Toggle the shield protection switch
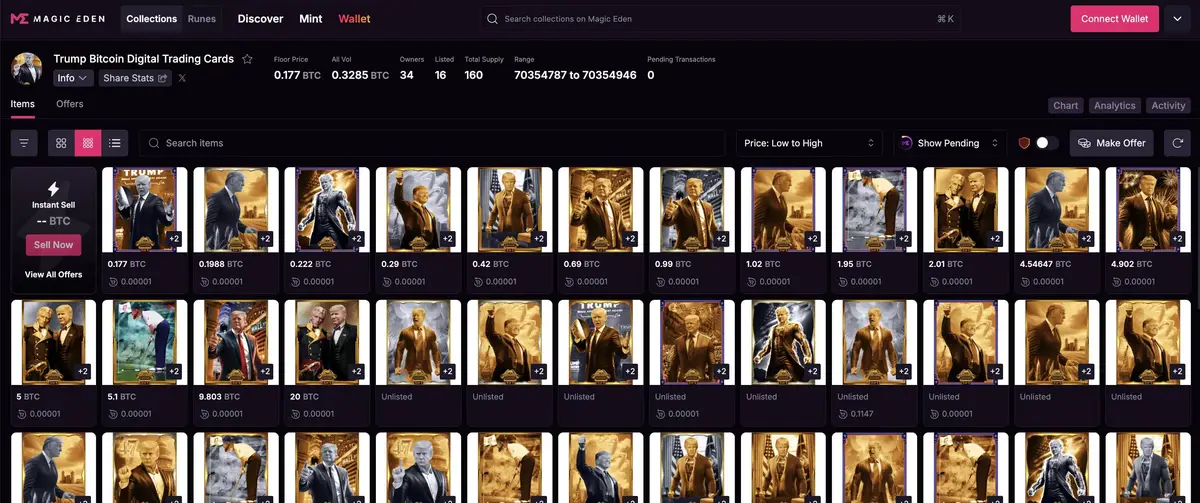Viewport: 1200px width, 503px height. (x=1045, y=143)
